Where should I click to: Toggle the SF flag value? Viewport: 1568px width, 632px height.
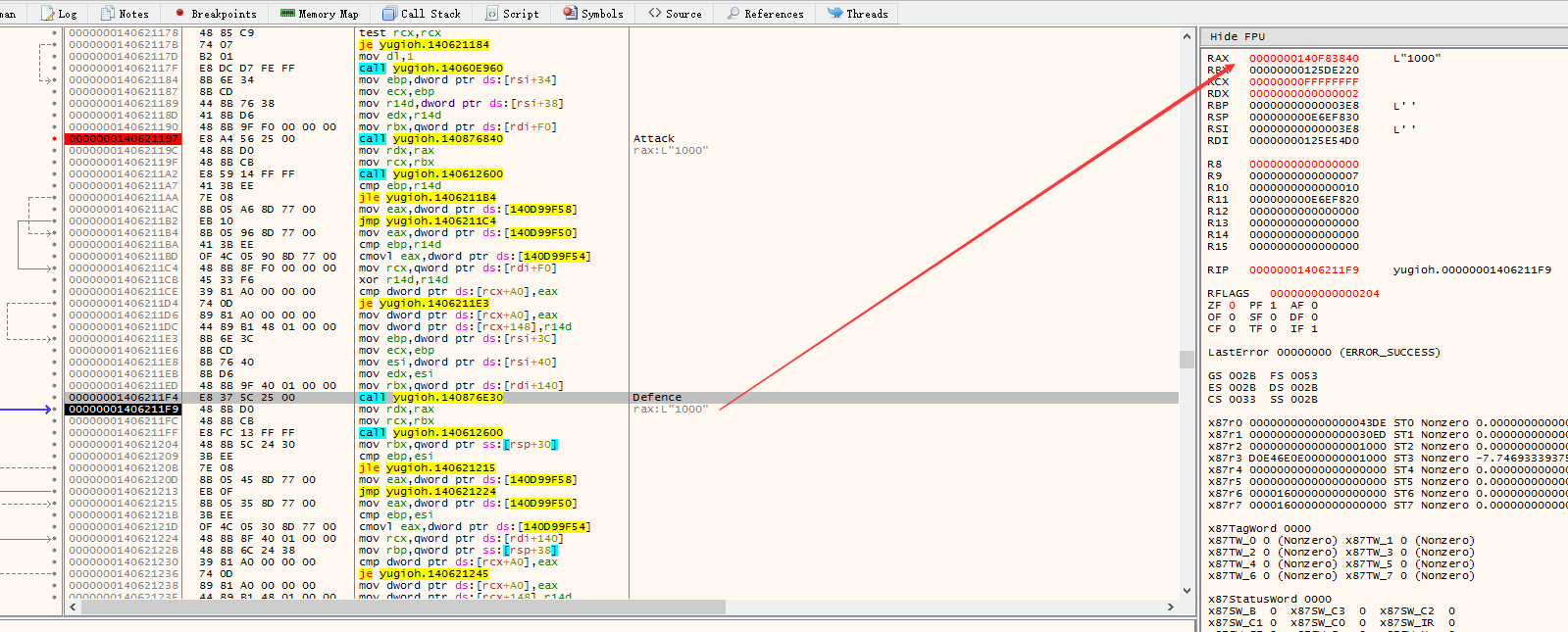tap(1273, 317)
